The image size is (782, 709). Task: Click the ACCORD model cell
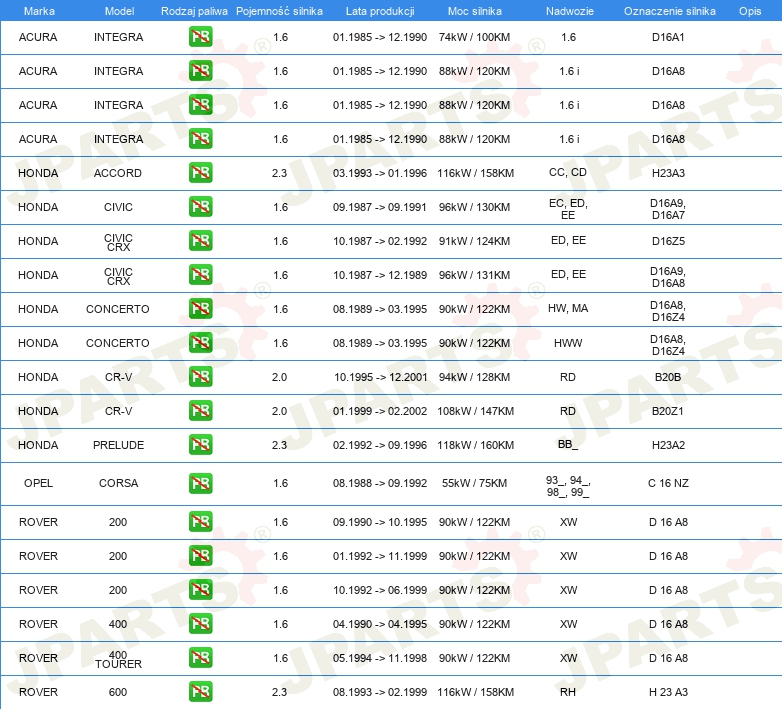118,173
